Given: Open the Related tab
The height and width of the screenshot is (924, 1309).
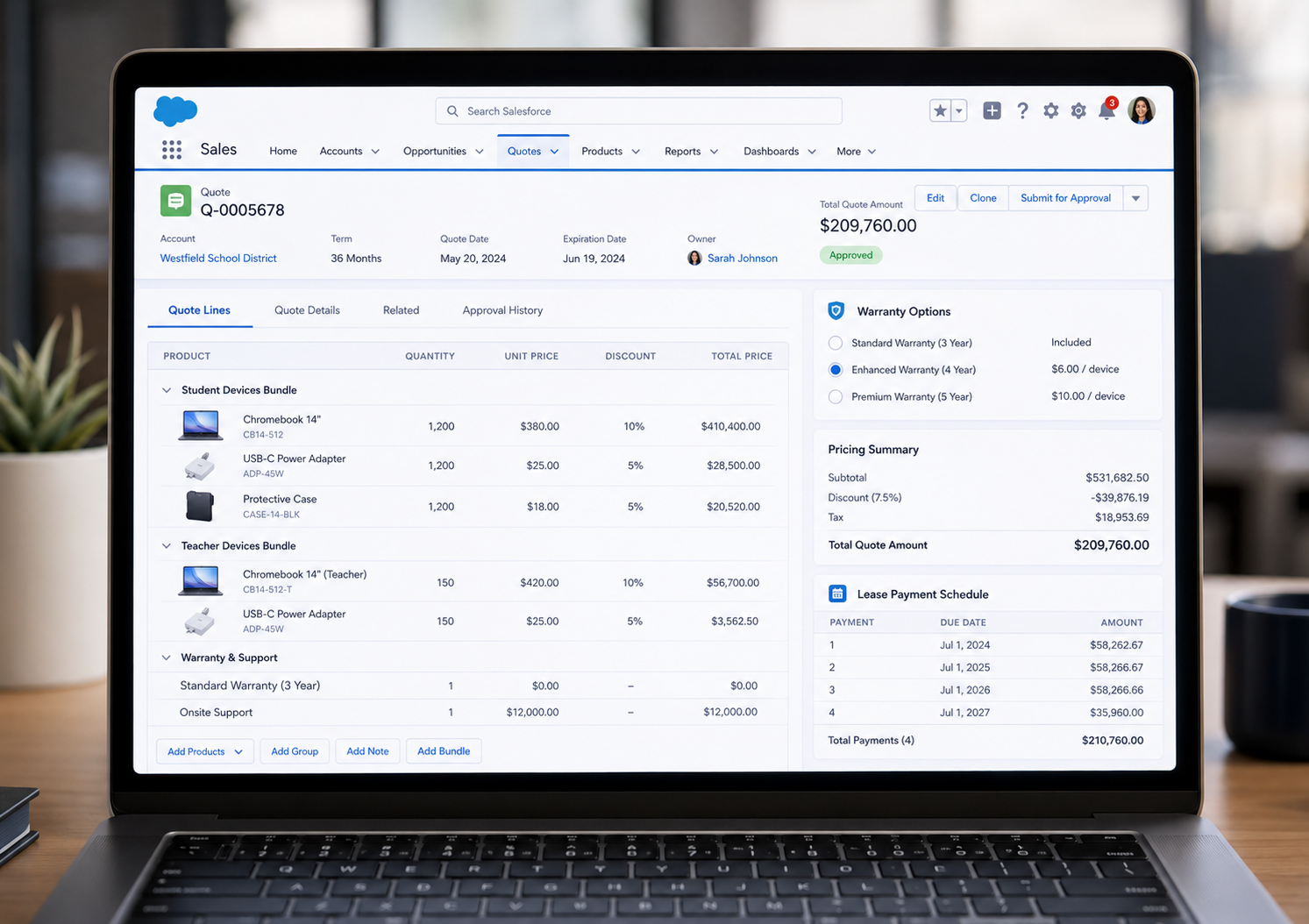Looking at the screenshot, I should (x=401, y=310).
